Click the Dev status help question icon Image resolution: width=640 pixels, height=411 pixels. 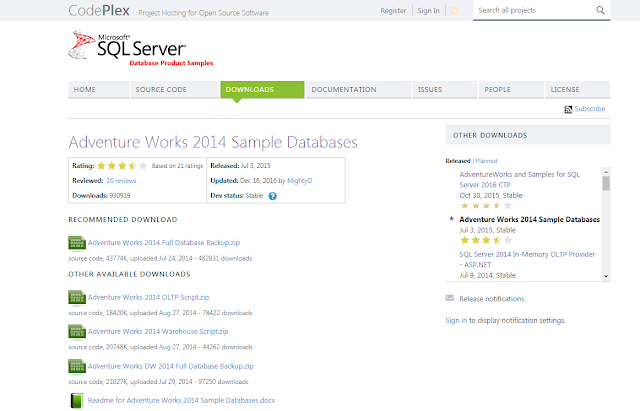tap(273, 196)
